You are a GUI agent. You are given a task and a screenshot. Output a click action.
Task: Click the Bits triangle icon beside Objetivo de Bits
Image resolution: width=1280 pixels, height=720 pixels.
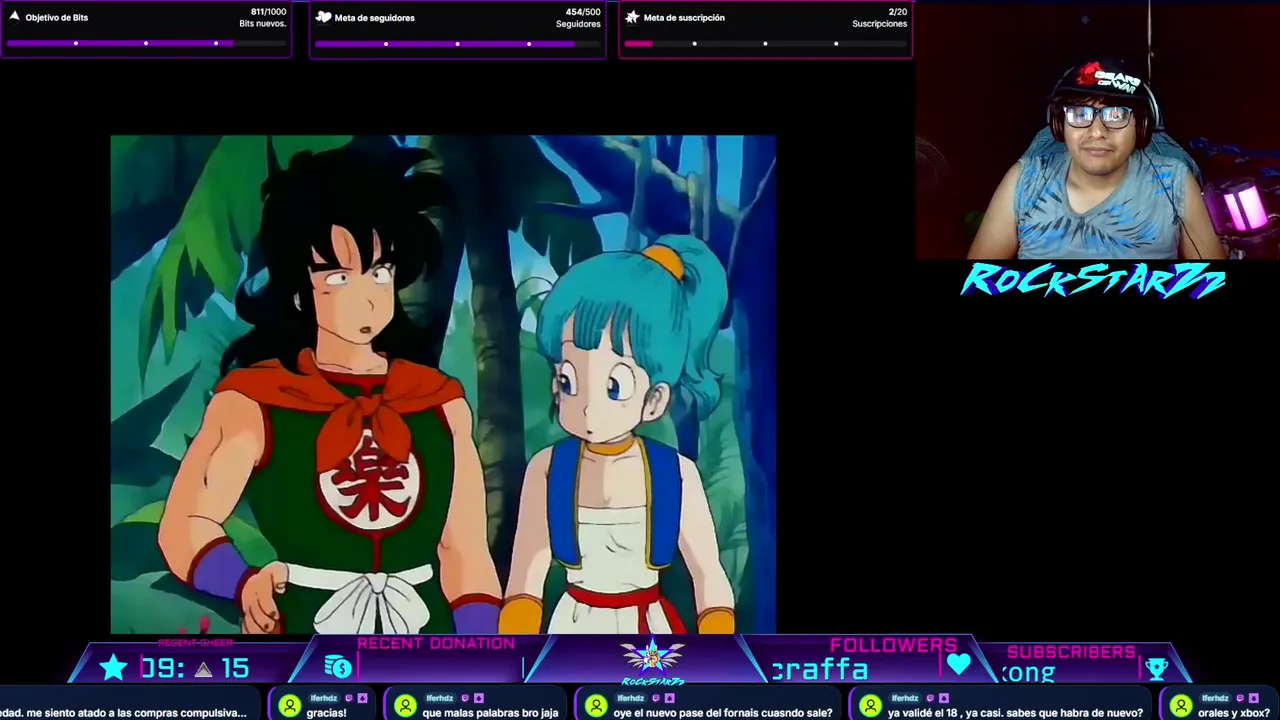click(14, 17)
